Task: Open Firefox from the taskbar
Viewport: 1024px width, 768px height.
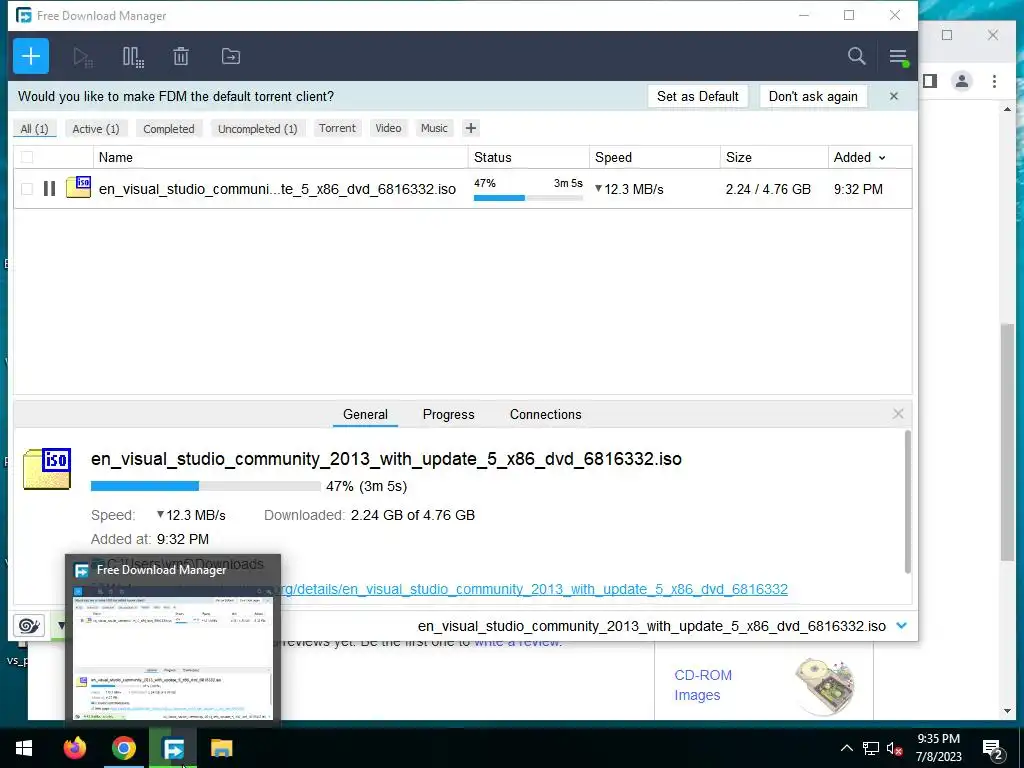Action: point(74,748)
